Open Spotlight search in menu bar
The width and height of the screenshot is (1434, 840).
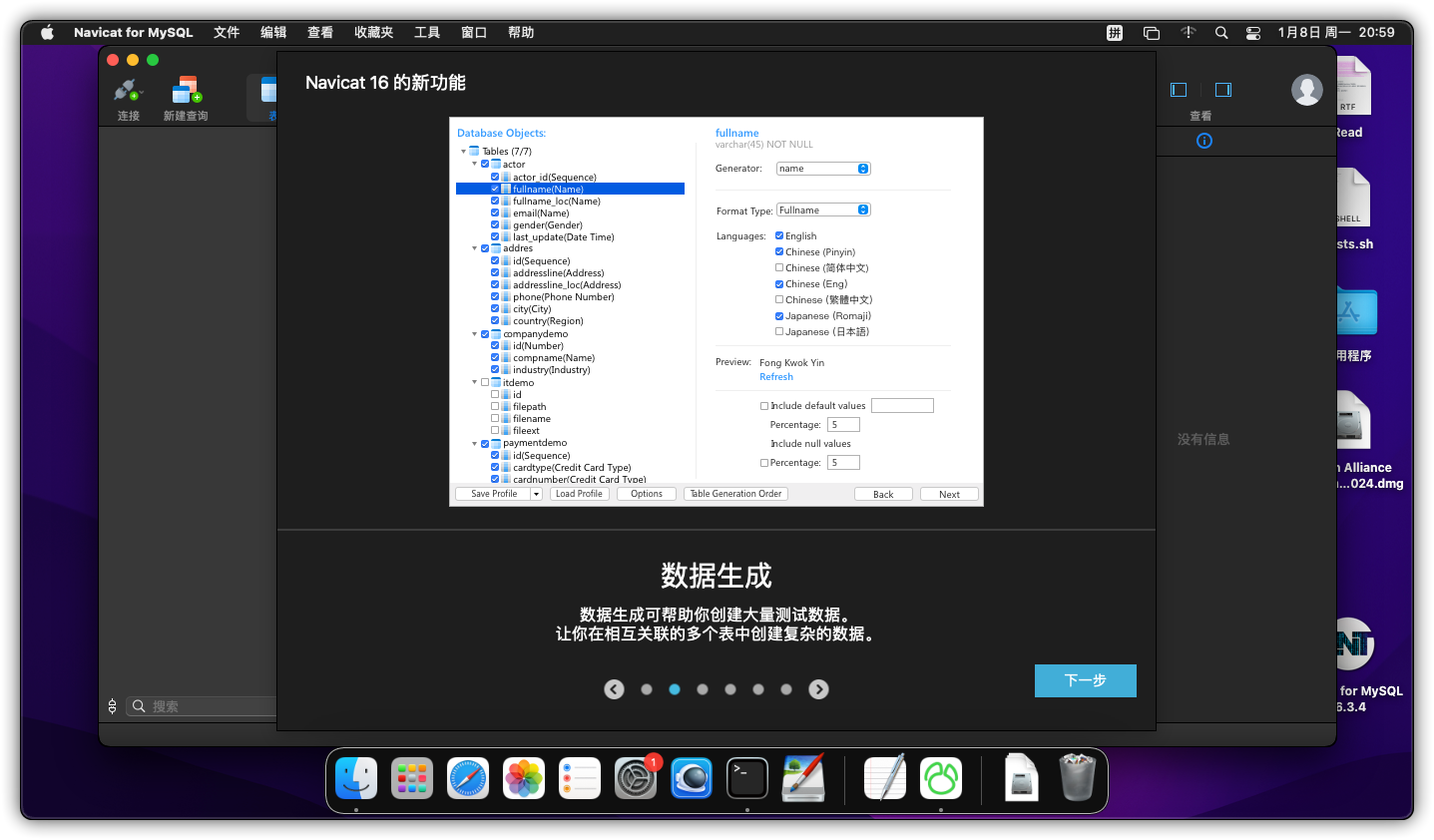point(1221,33)
